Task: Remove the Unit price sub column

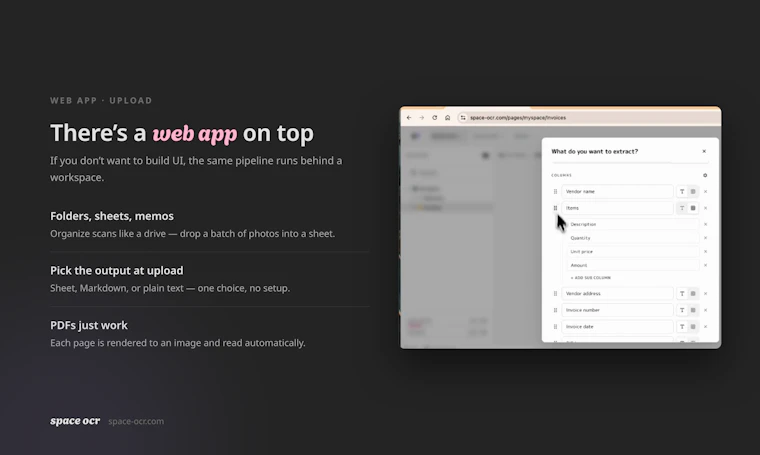Action: [706, 251]
